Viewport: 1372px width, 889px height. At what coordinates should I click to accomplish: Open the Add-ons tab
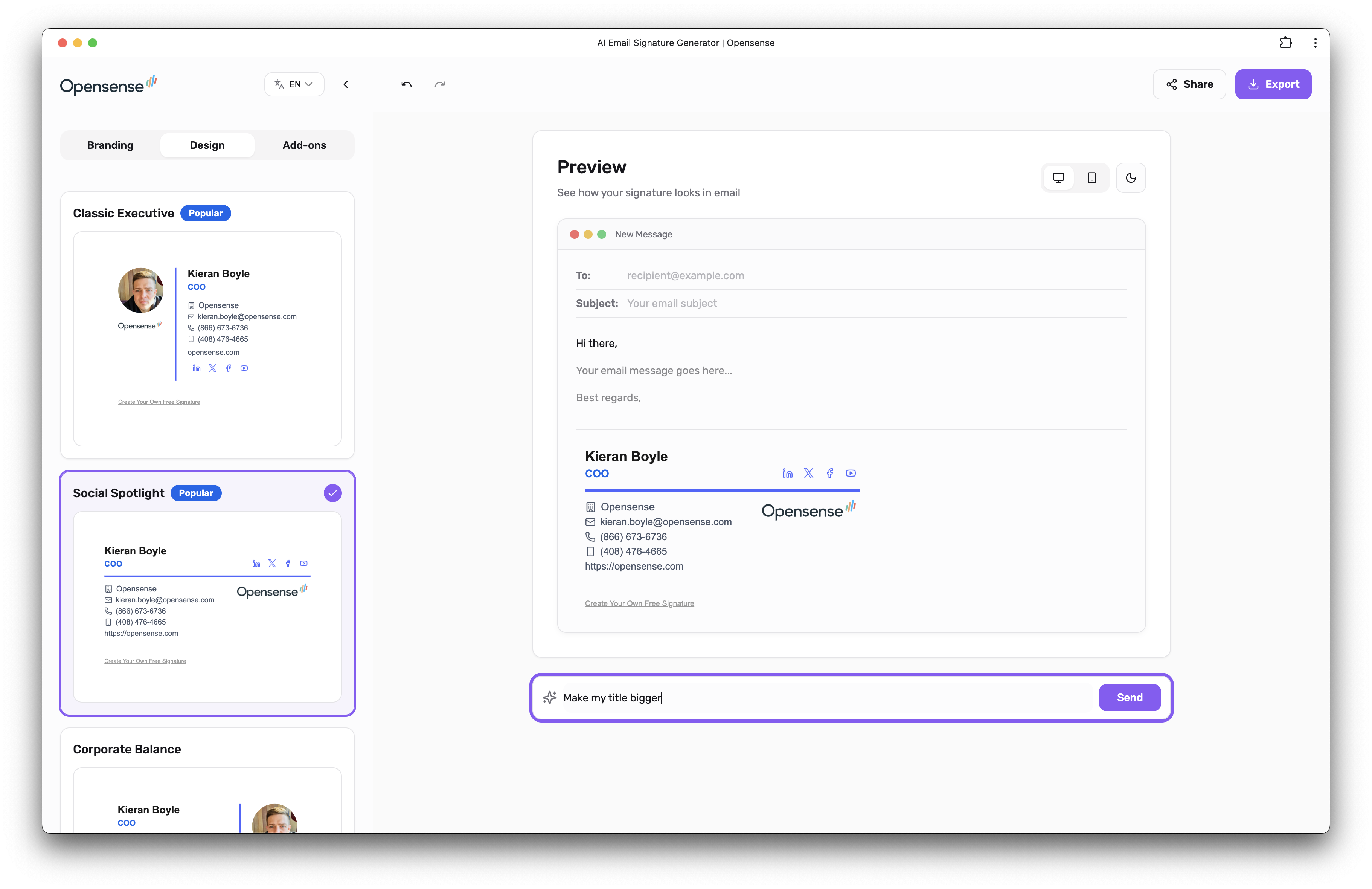(304, 145)
